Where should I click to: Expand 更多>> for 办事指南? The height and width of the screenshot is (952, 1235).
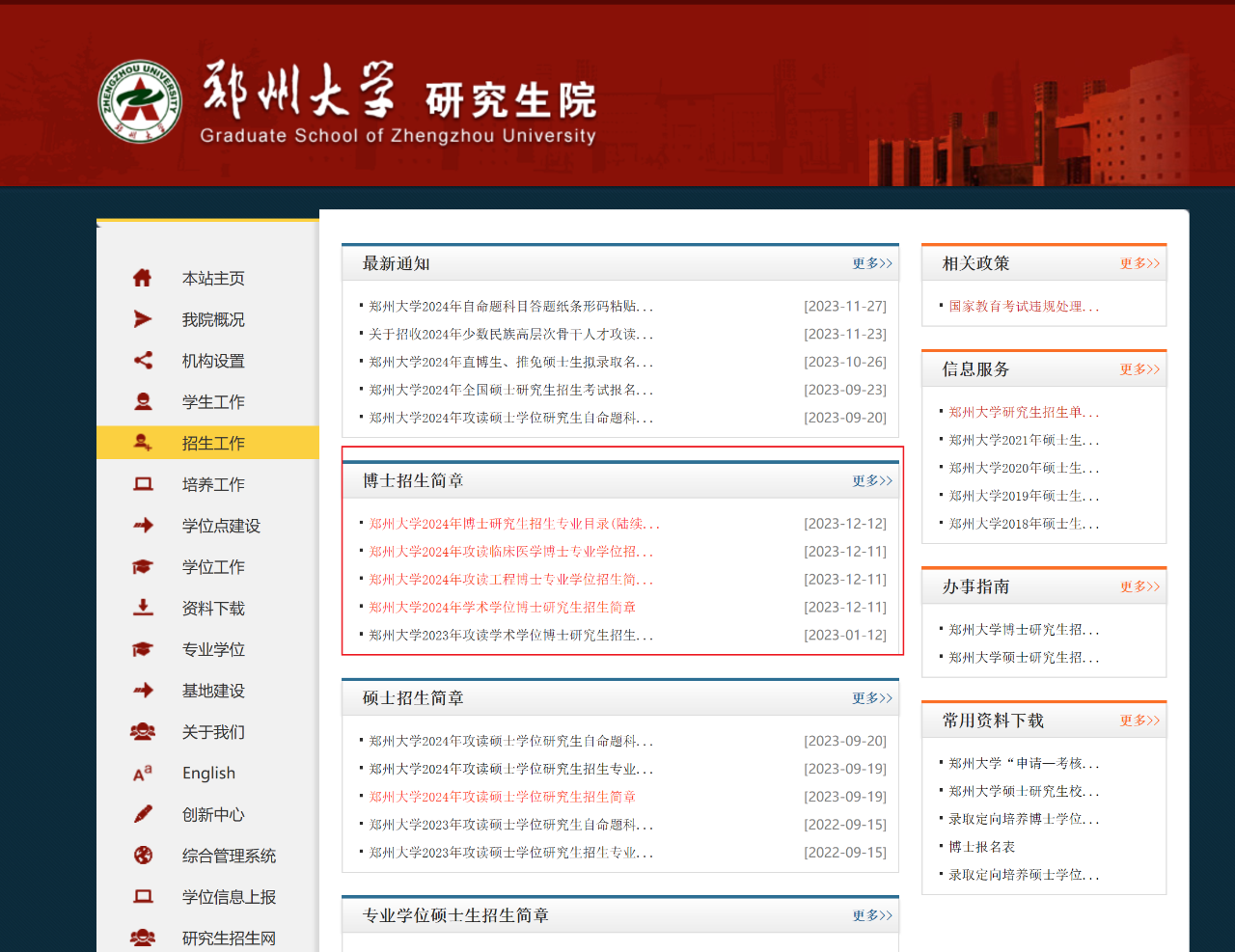tap(1140, 586)
